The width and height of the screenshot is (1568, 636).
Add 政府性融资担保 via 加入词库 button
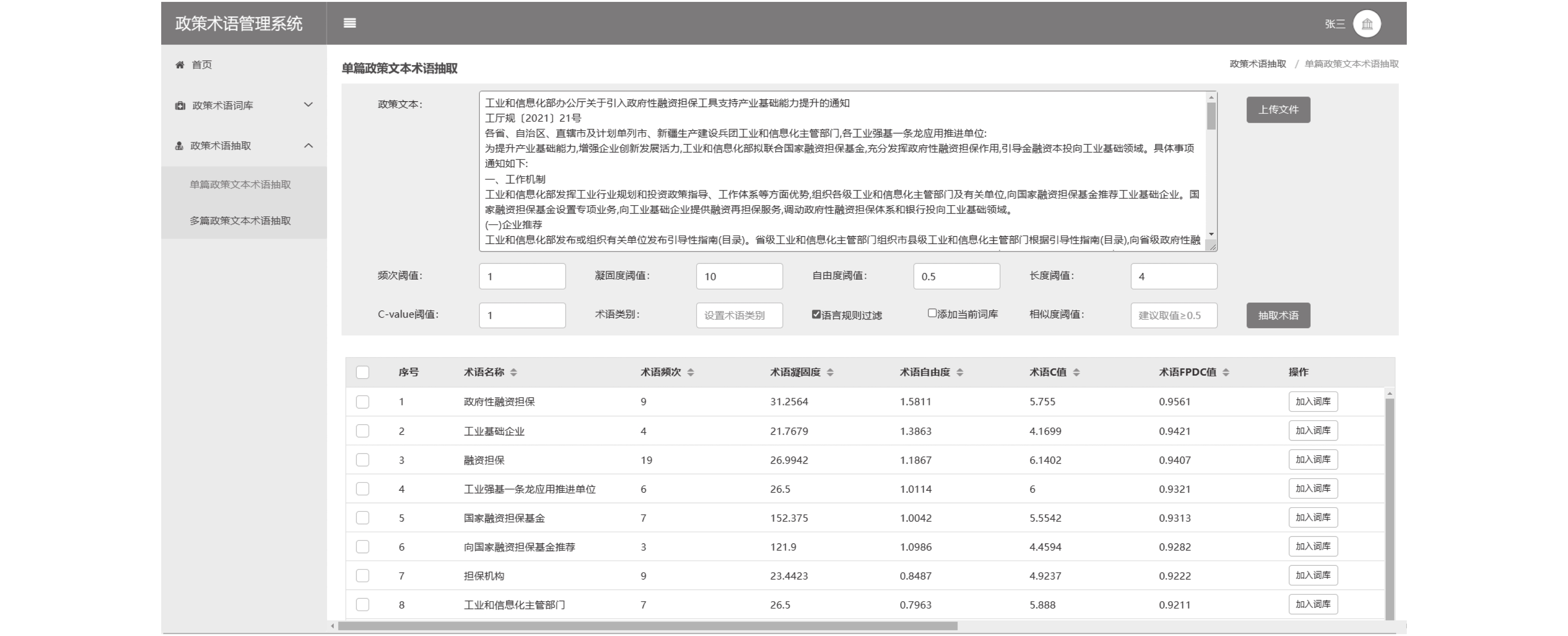pos(1313,402)
